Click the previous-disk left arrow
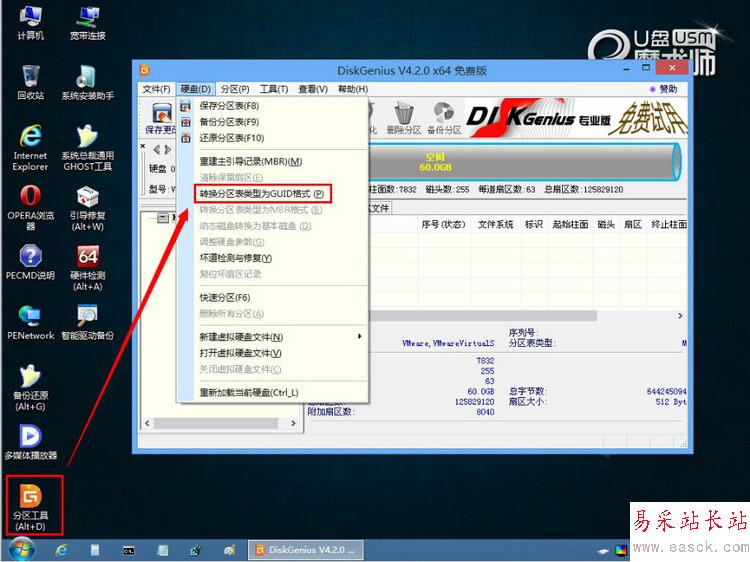Image resolution: width=750 pixels, height=562 pixels. (x=156, y=150)
